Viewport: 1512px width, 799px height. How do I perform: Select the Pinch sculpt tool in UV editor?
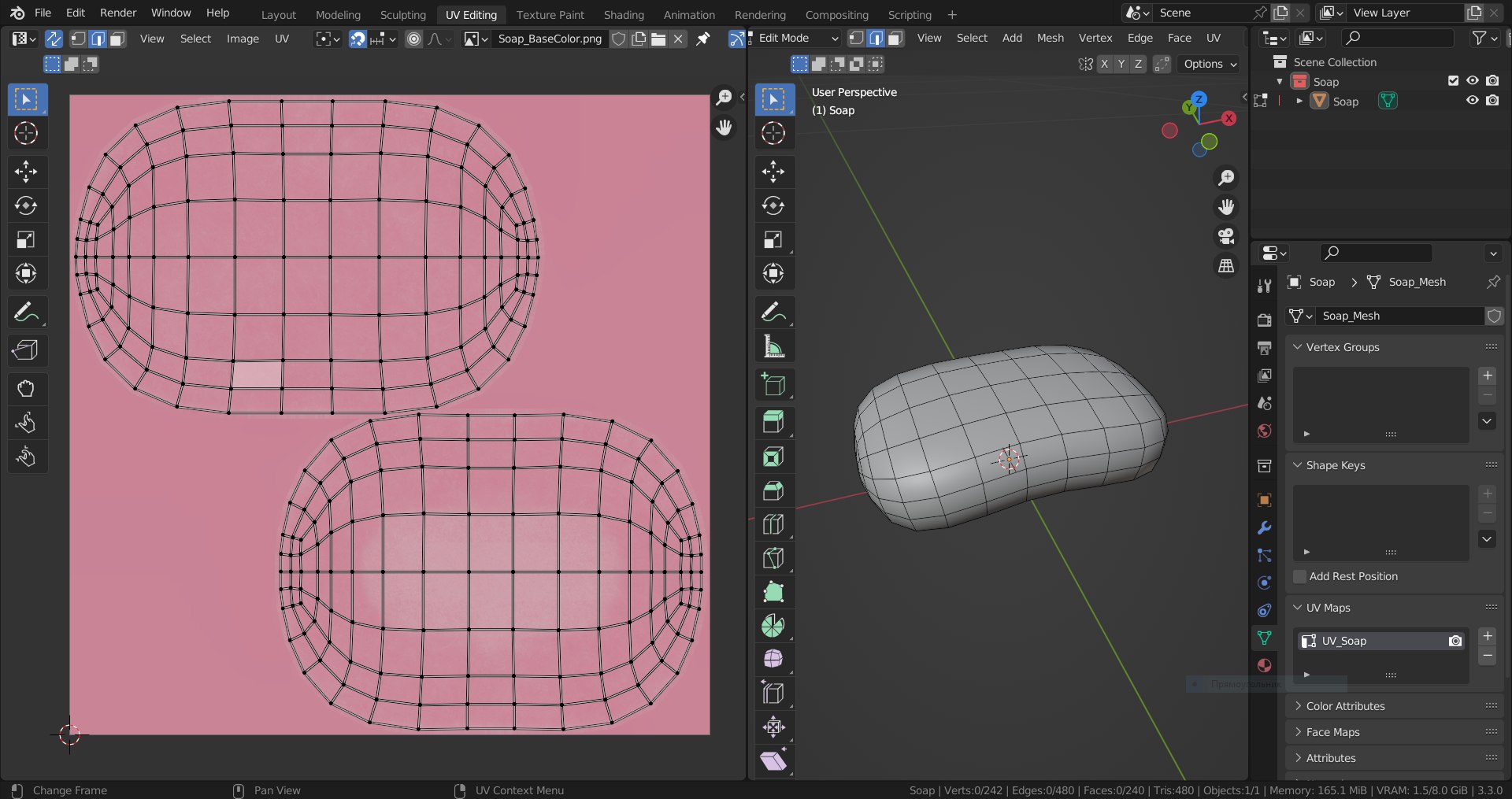point(27,457)
